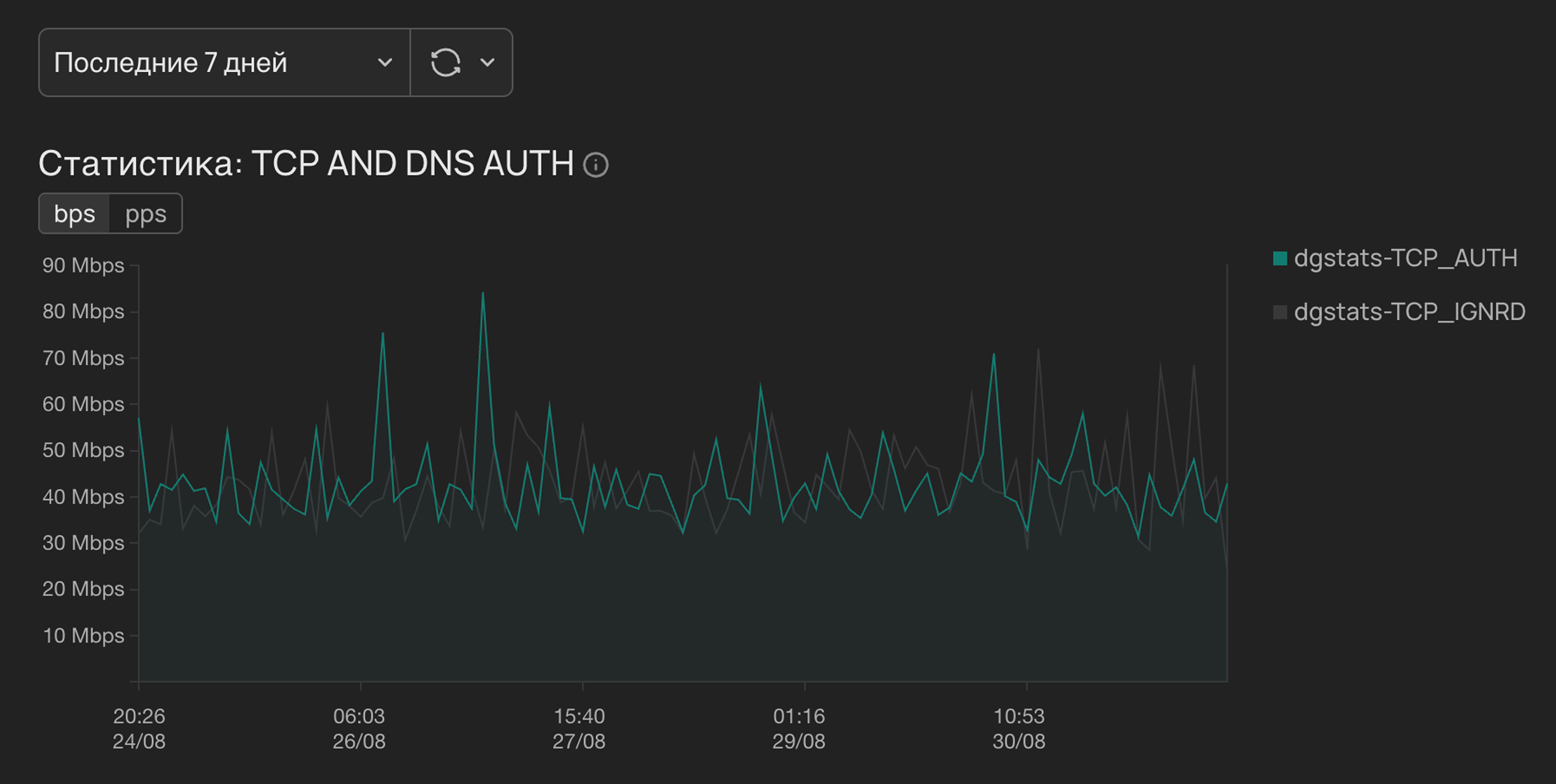Click the highest green peak on the chart
Viewport: 1556px width, 784px height.
483,294
